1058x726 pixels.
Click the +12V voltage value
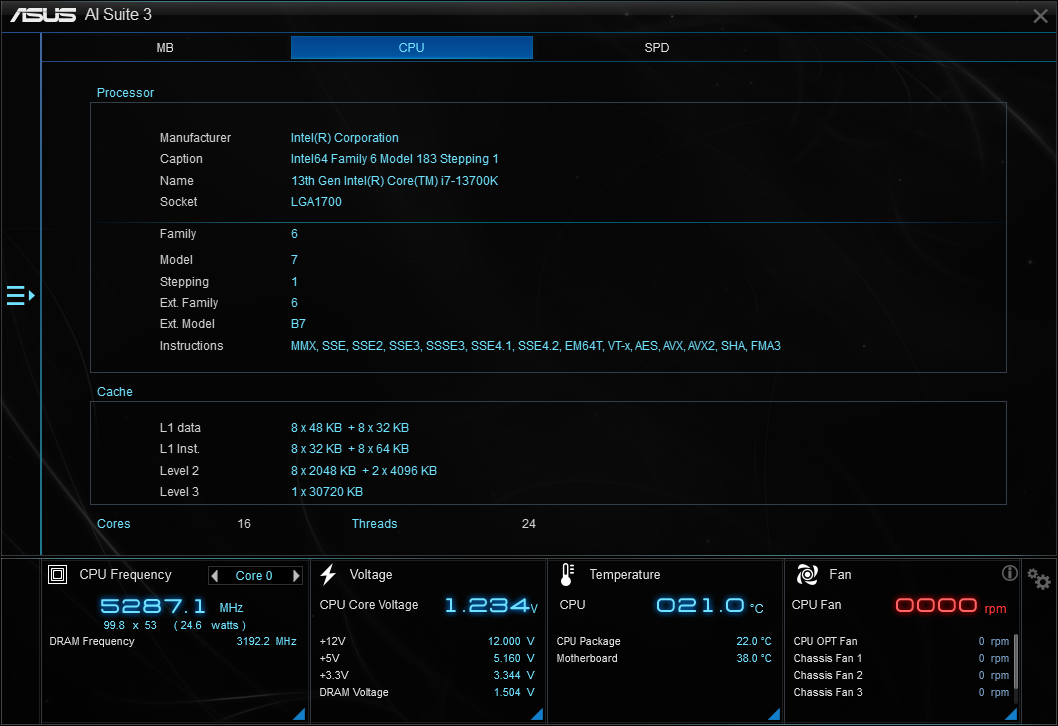(511, 641)
